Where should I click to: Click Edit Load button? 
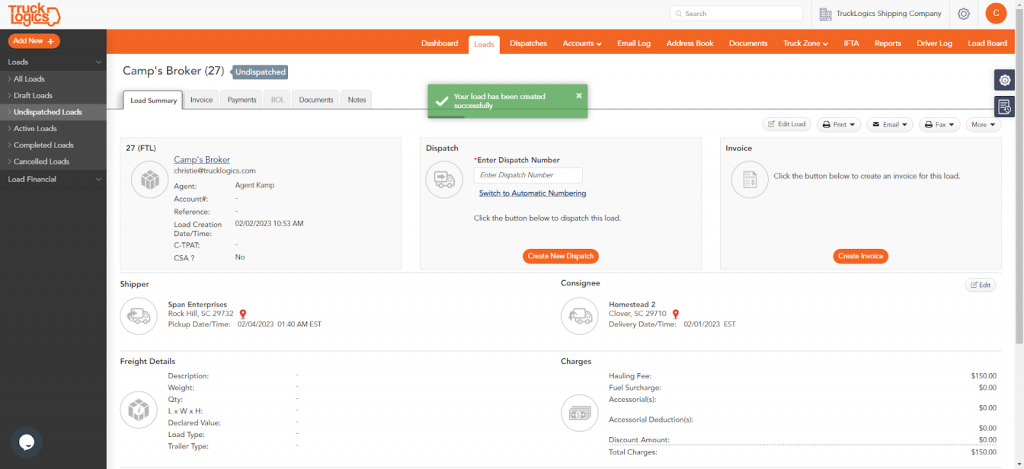(787, 124)
